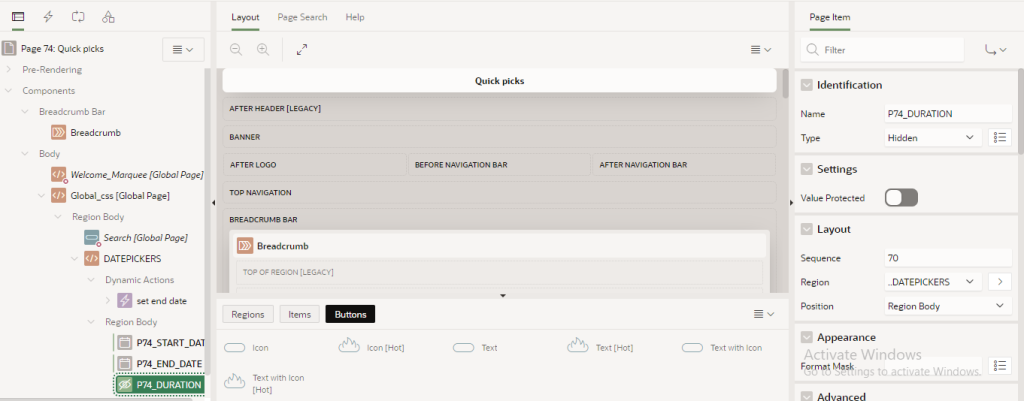Open the Help tab
The image size is (1024, 401).
tap(355, 17)
